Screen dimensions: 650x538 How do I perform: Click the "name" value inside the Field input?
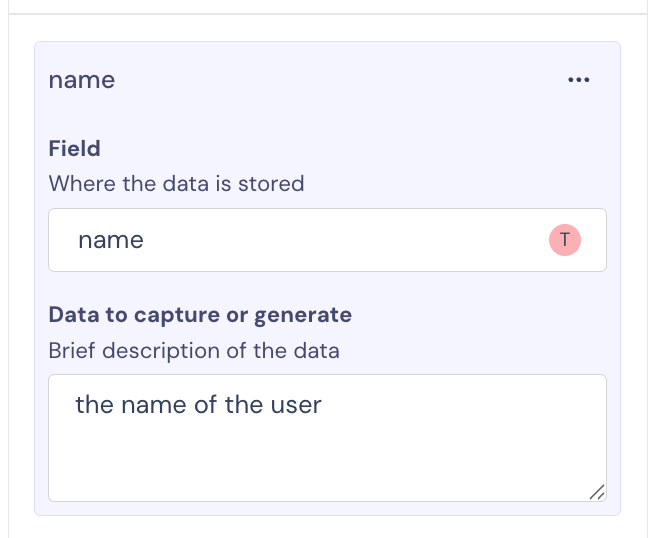111,240
